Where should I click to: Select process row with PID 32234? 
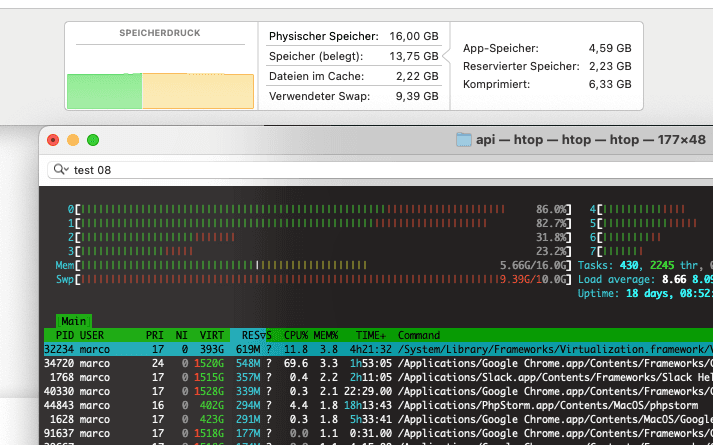(378, 349)
